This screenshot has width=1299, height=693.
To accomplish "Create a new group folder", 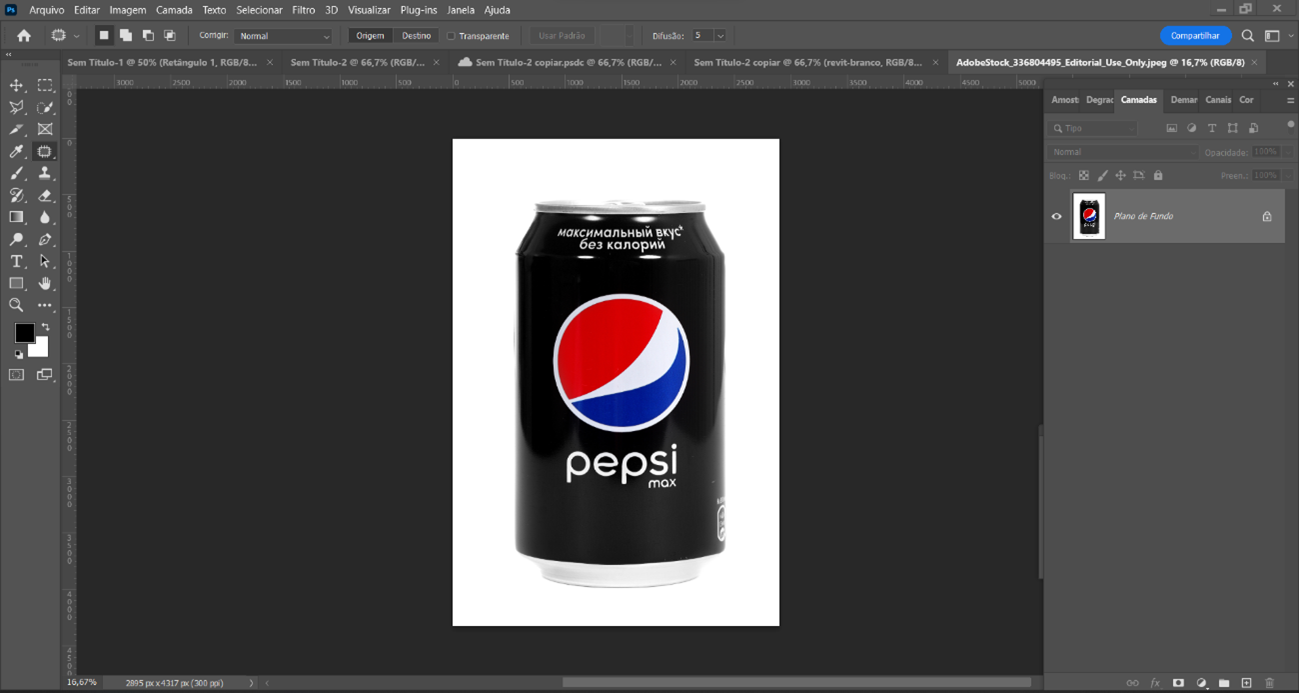I will click(x=1224, y=683).
